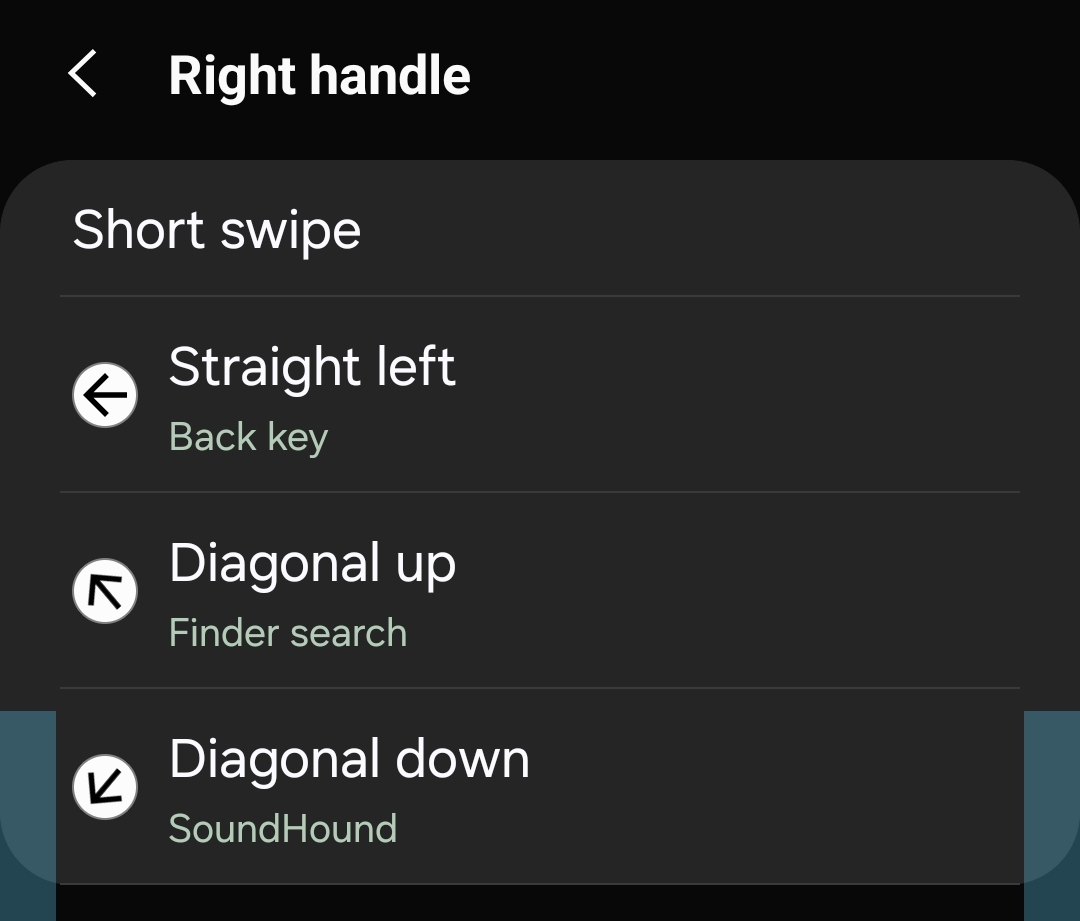
Task: Open SoundHound assigned action
Action: pos(284,828)
